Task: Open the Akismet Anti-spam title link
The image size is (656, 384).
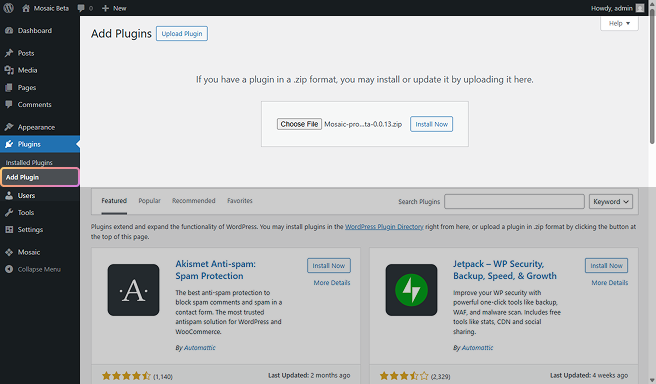Action: tap(215, 270)
